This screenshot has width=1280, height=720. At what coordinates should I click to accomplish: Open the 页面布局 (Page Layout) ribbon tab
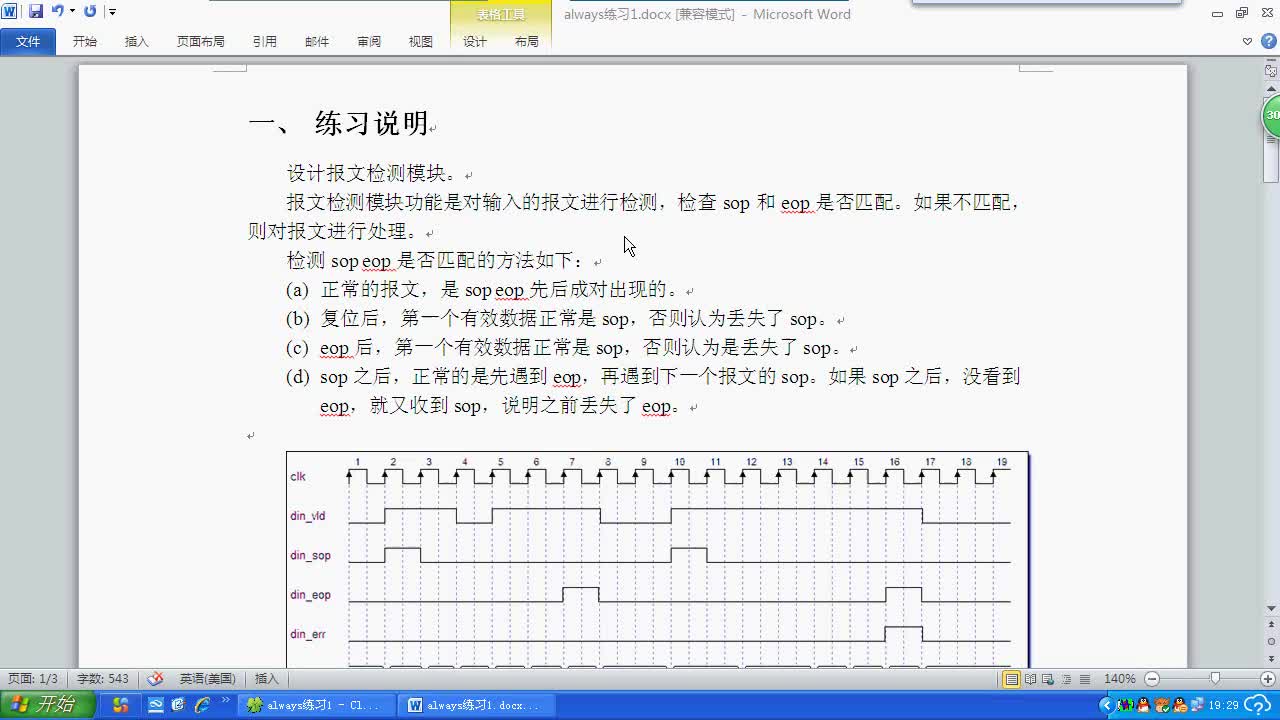pos(200,41)
